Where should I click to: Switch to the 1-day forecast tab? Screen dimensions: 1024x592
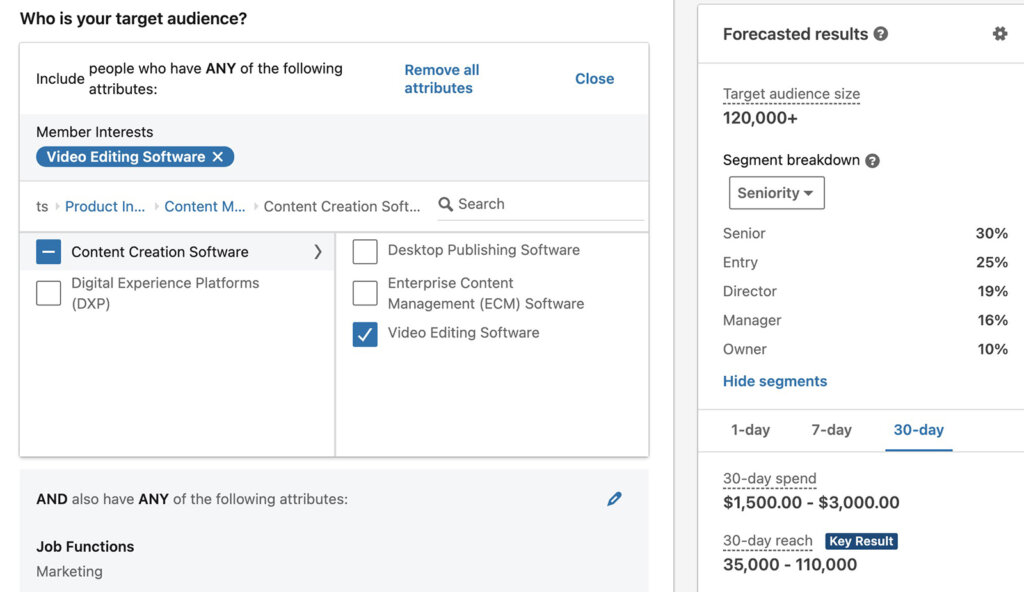[x=750, y=430]
